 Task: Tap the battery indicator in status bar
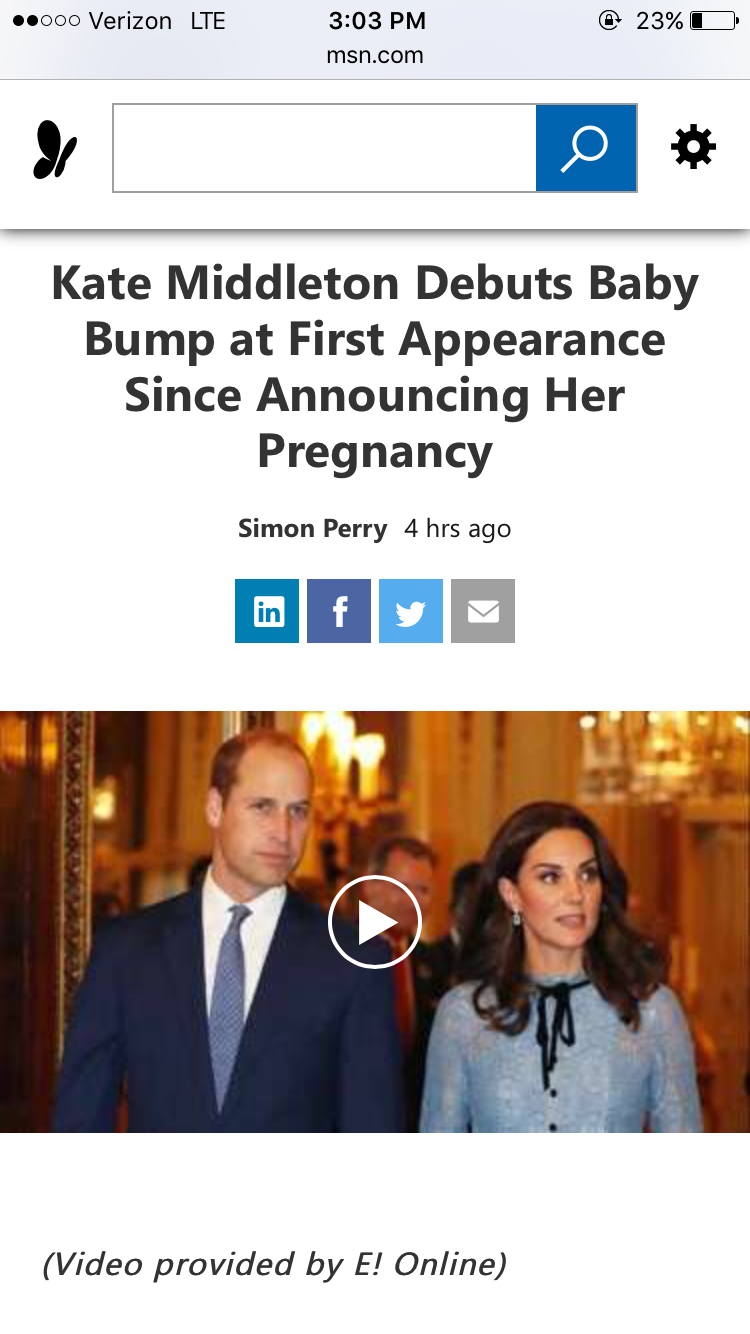[x=713, y=20]
